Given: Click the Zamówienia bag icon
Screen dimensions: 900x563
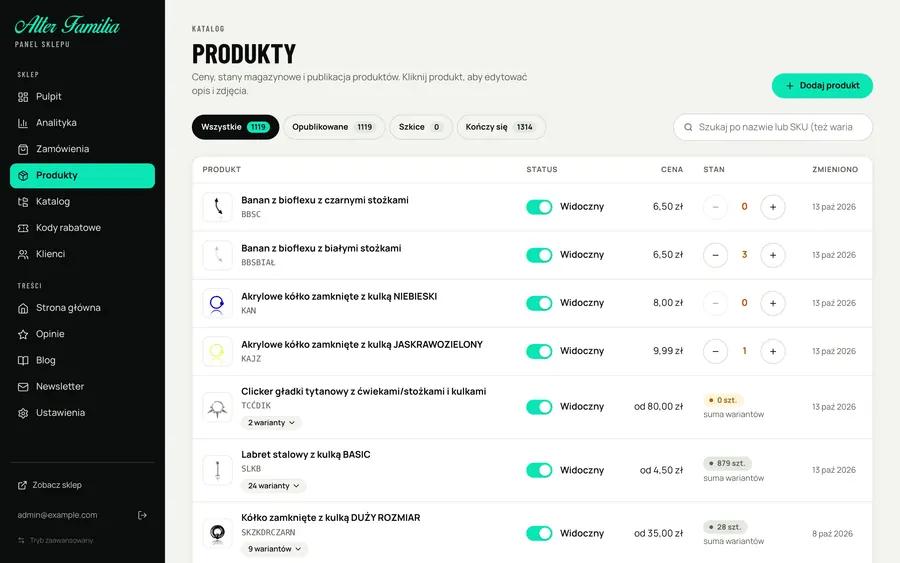Looking at the screenshot, I should click(x=23, y=149).
